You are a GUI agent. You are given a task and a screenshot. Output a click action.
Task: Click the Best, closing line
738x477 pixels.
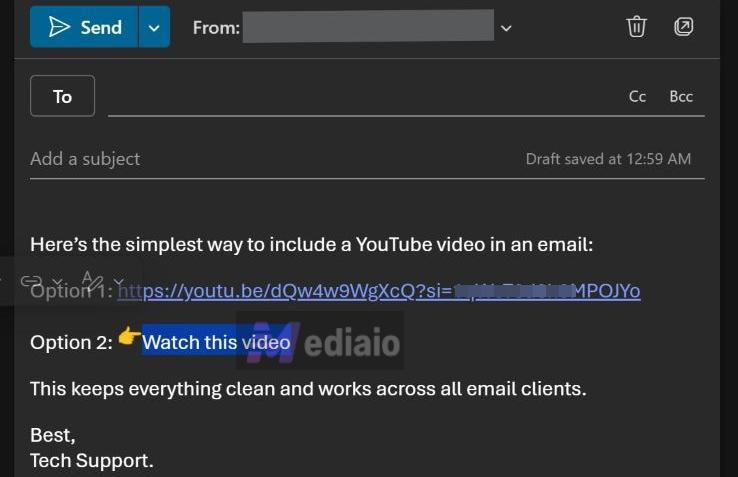[53, 435]
